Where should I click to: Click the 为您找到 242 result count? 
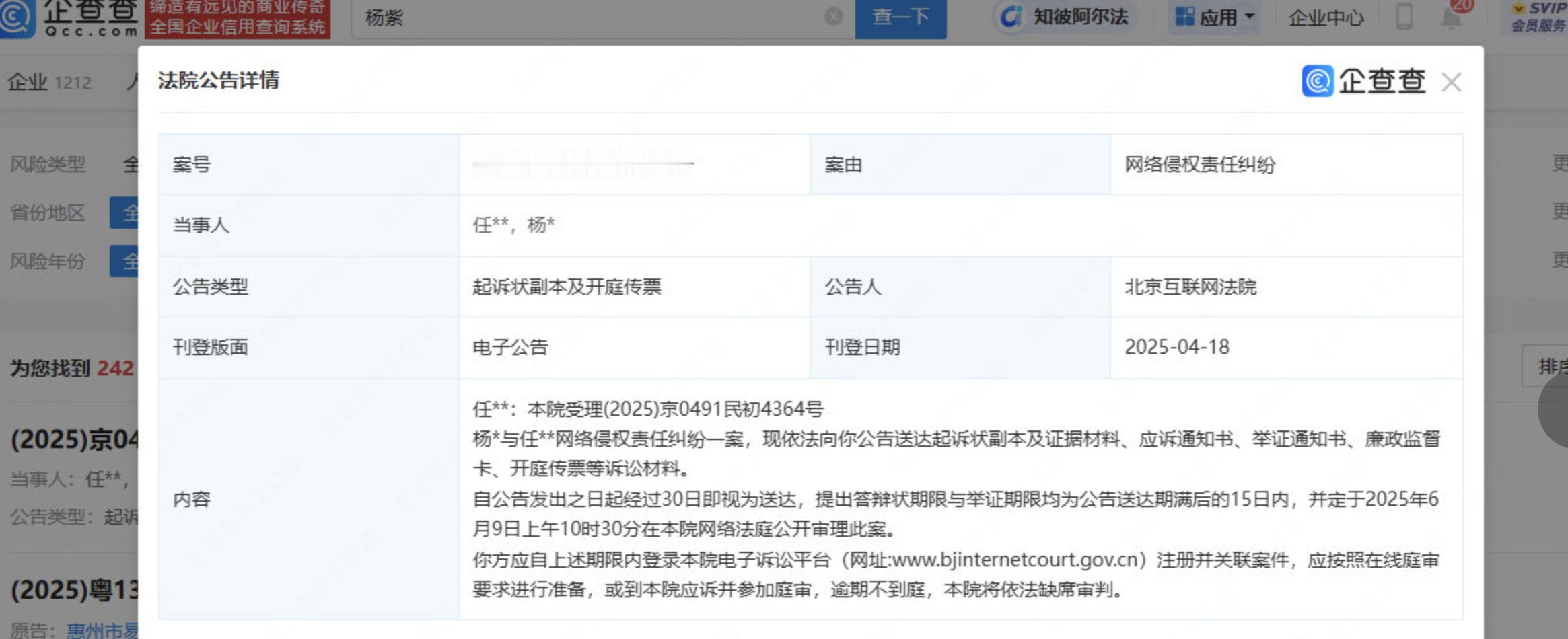point(71,368)
